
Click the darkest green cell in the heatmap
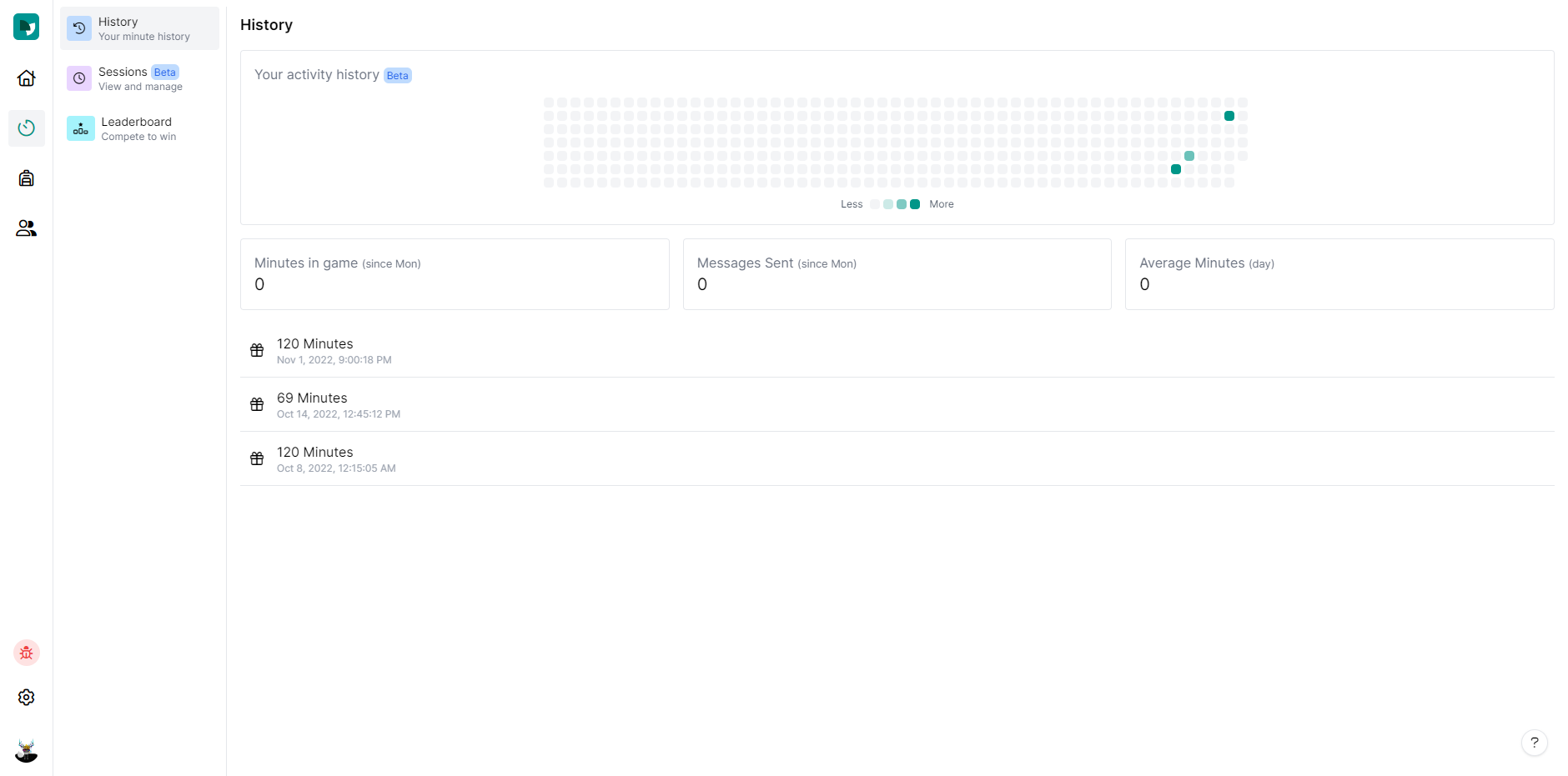pyautogui.click(x=1229, y=116)
